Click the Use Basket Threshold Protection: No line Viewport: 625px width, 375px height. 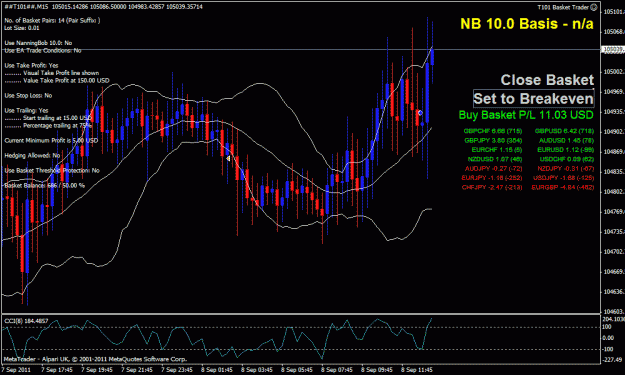coord(52,171)
